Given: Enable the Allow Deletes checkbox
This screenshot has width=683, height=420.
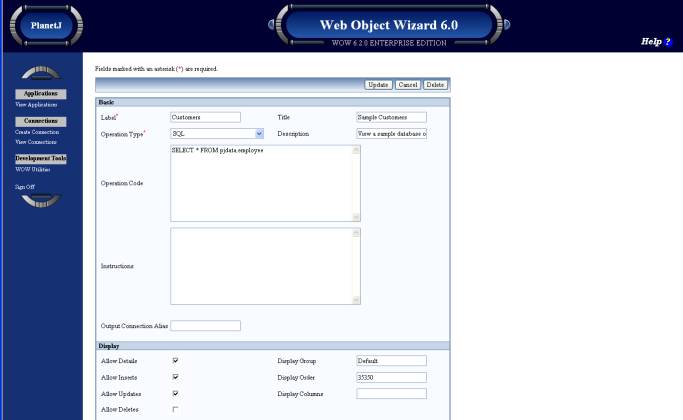Looking at the screenshot, I should click(x=175, y=410).
